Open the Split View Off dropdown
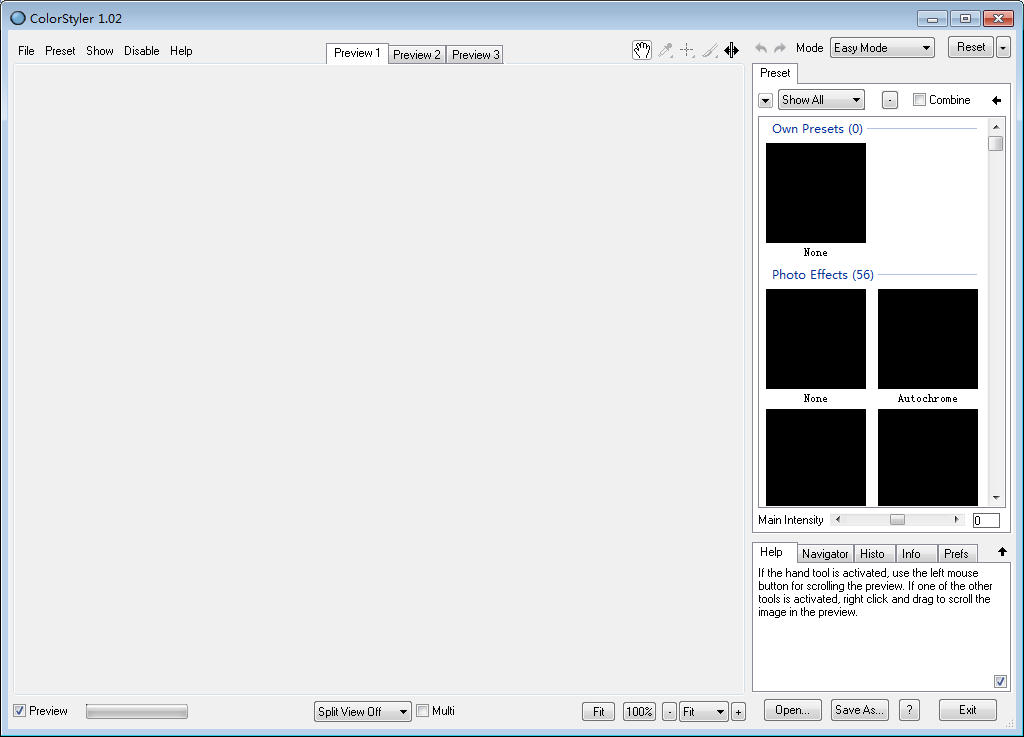Viewport: 1024px width, 737px height. click(362, 712)
